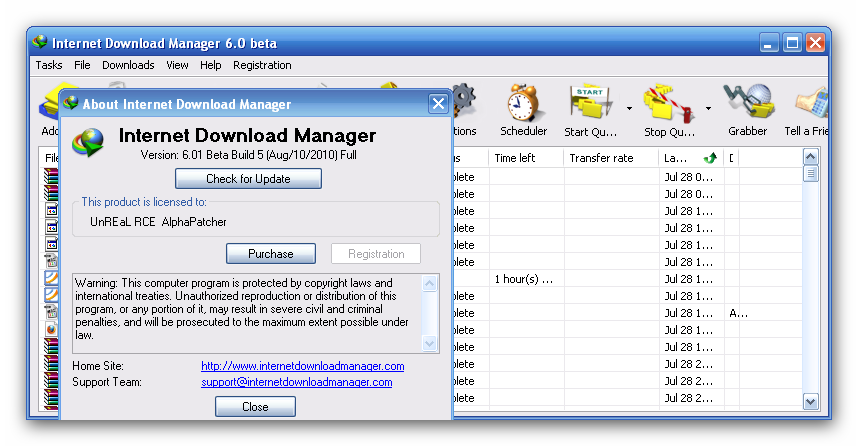Click the Purchase button
Image resolution: width=858 pixels, height=446 pixels.
tap(271, 254)
